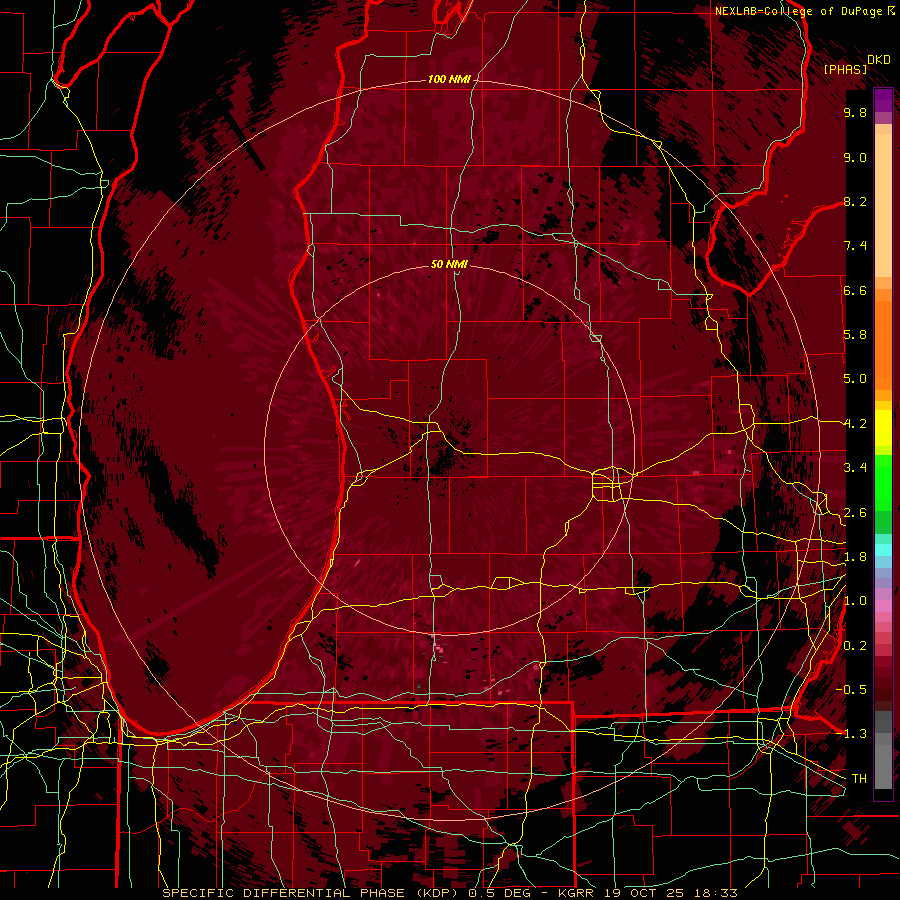Click the -1.3 legend value
The width and height of the screenshot is (900, 900).
point(855,734)
